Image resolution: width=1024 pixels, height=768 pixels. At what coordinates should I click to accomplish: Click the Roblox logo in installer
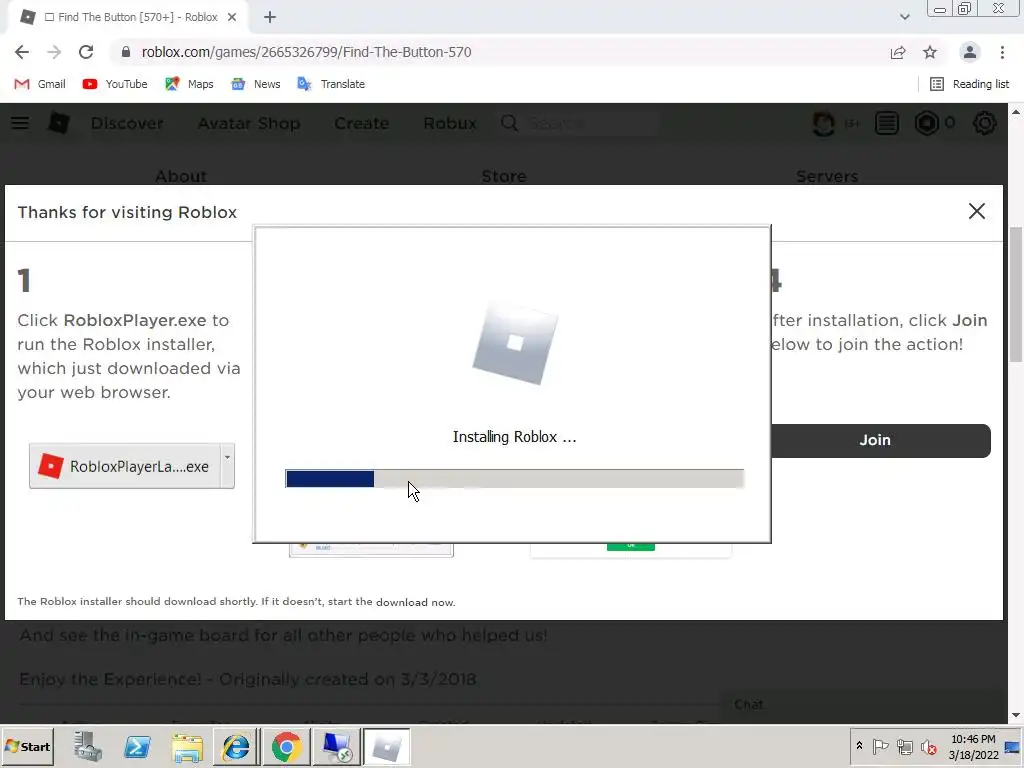[515, 344]
